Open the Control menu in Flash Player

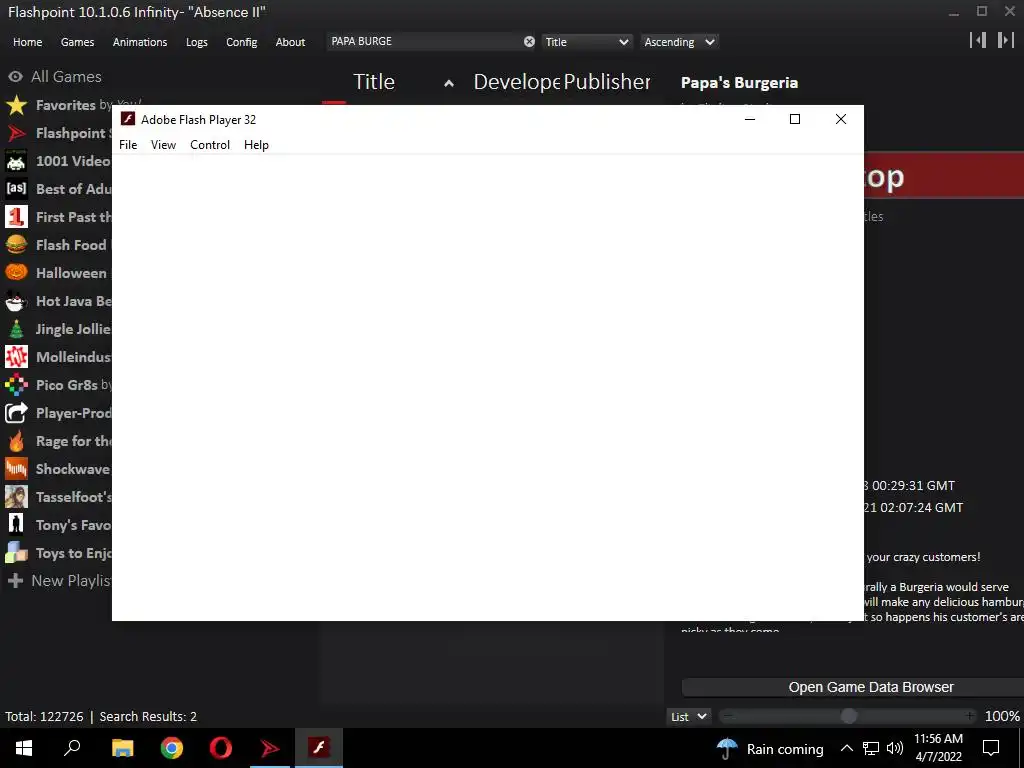(x=210, y=145)
